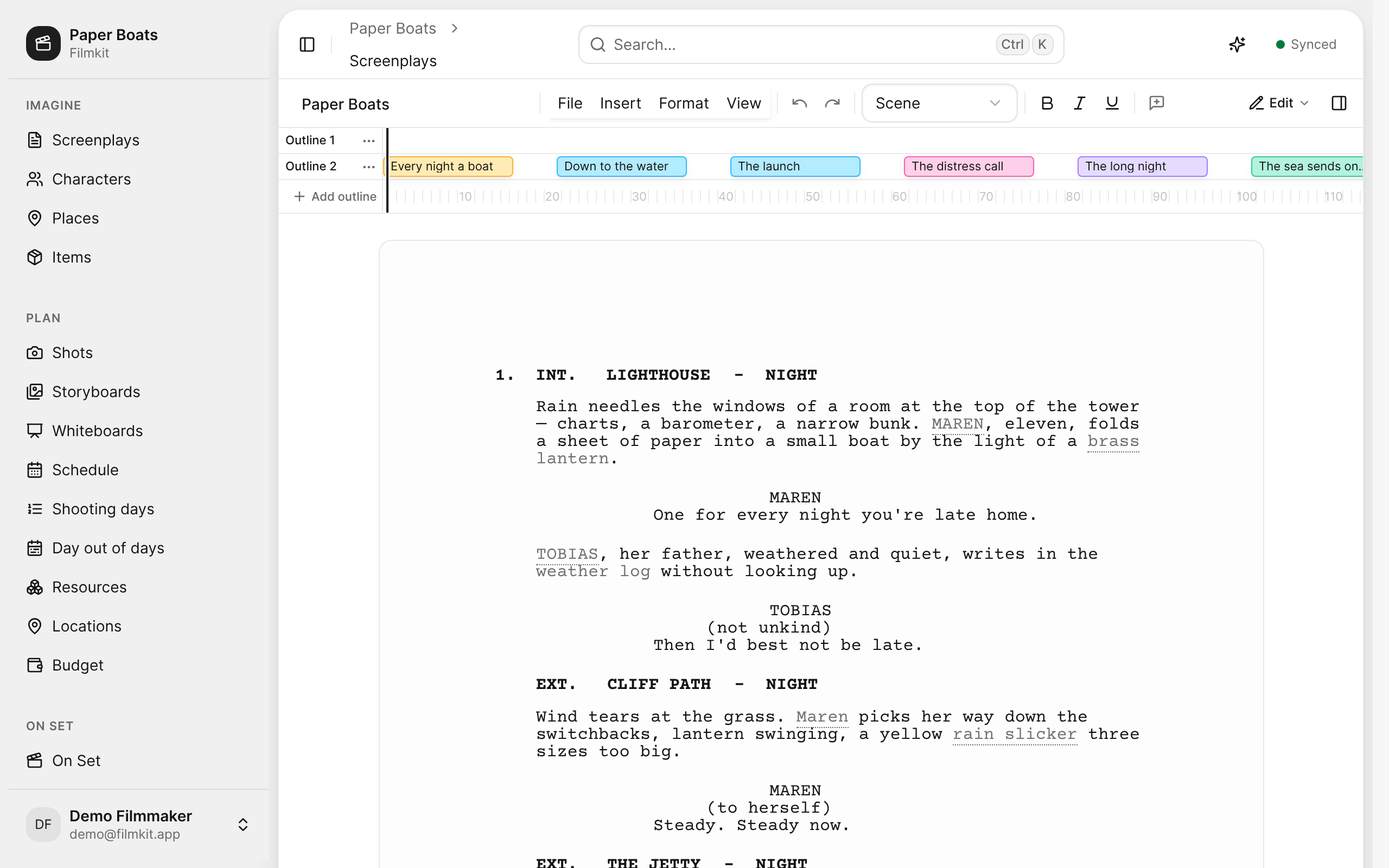Image resolution: width=1389 pixels, height=868 pixels.
Task: Click the Search field
Action: click(821, 44)
